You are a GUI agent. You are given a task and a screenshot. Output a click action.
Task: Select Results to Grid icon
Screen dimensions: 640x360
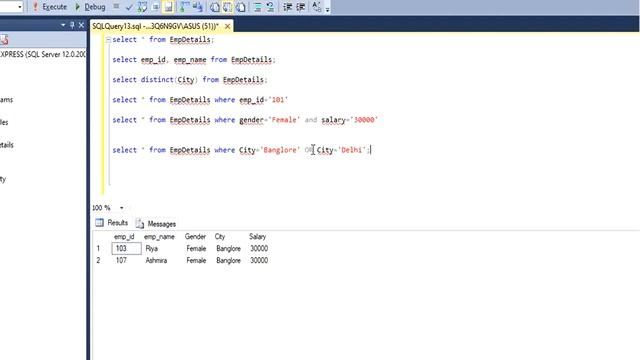pos(227,7)
